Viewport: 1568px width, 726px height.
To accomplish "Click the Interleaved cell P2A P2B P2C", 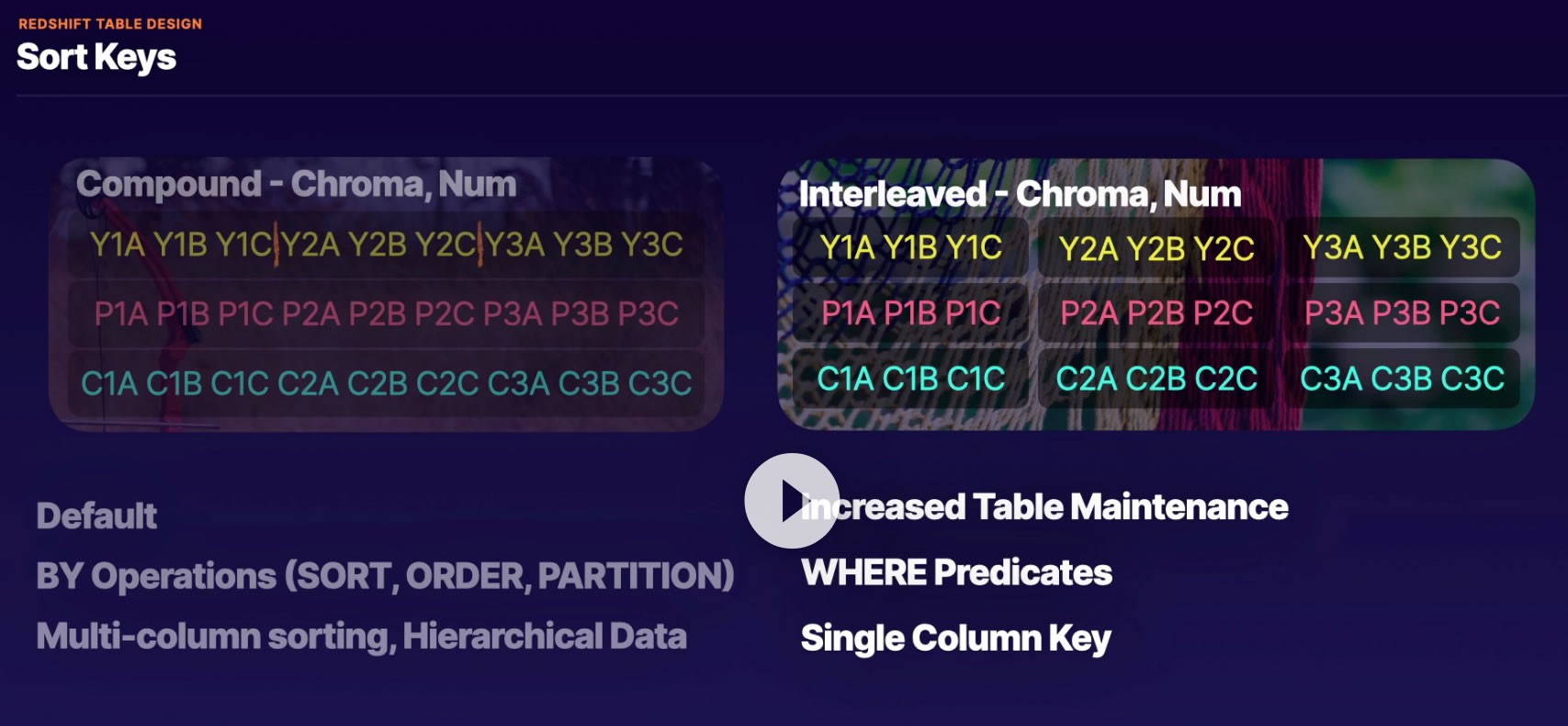I will 1156,313.
